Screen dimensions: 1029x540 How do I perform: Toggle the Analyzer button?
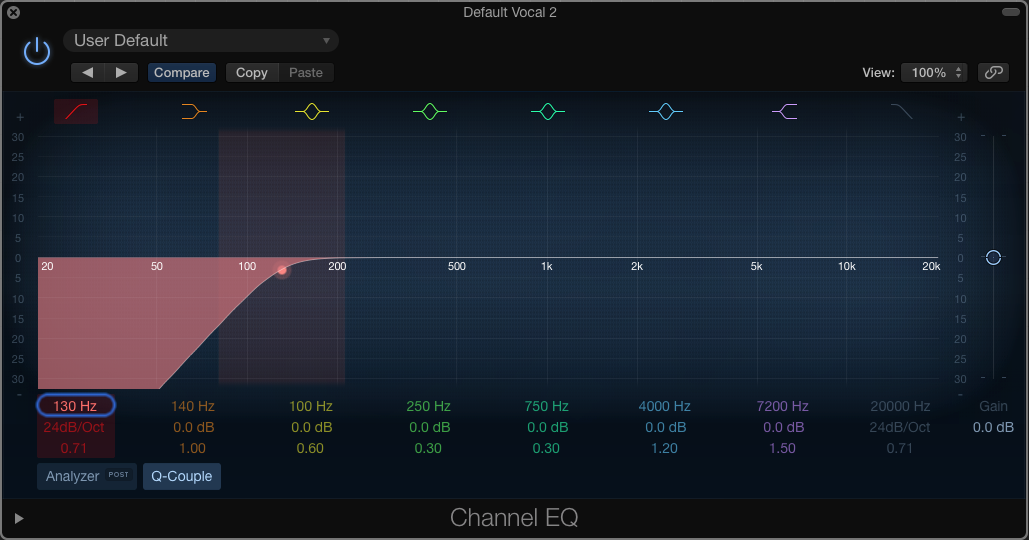click(x=87, y=476)
